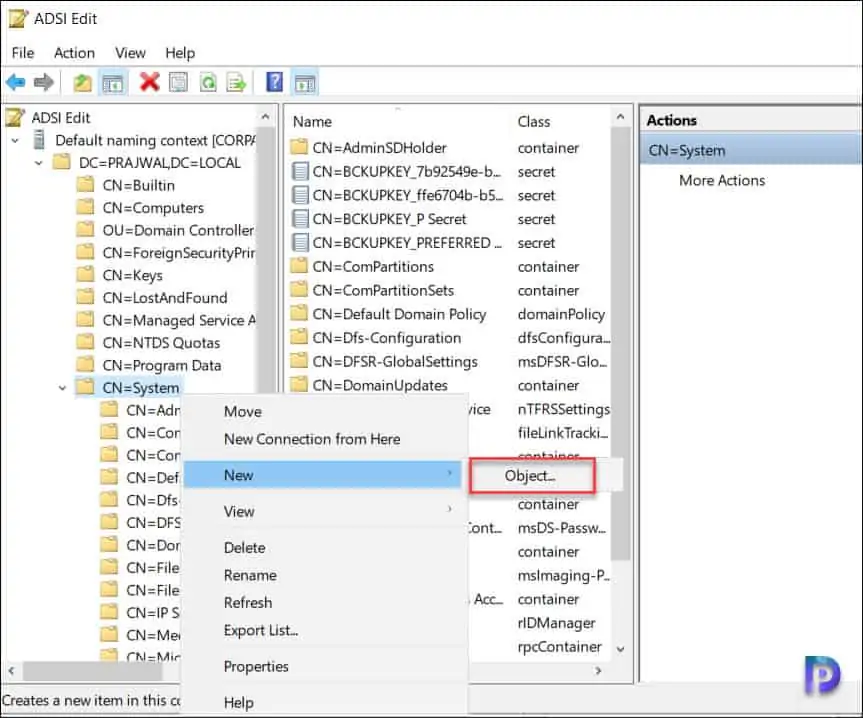Click the CN=AdminSDHolder folder icon in list

click(299, 147)
